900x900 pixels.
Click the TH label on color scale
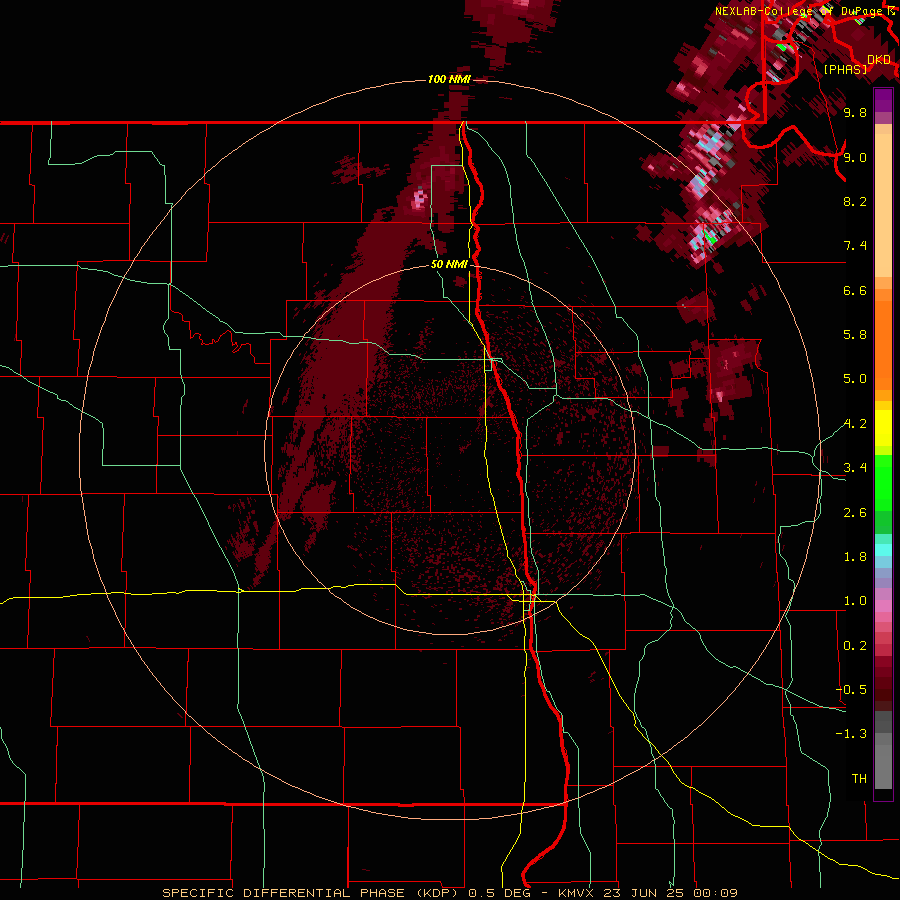click(859, 779)
